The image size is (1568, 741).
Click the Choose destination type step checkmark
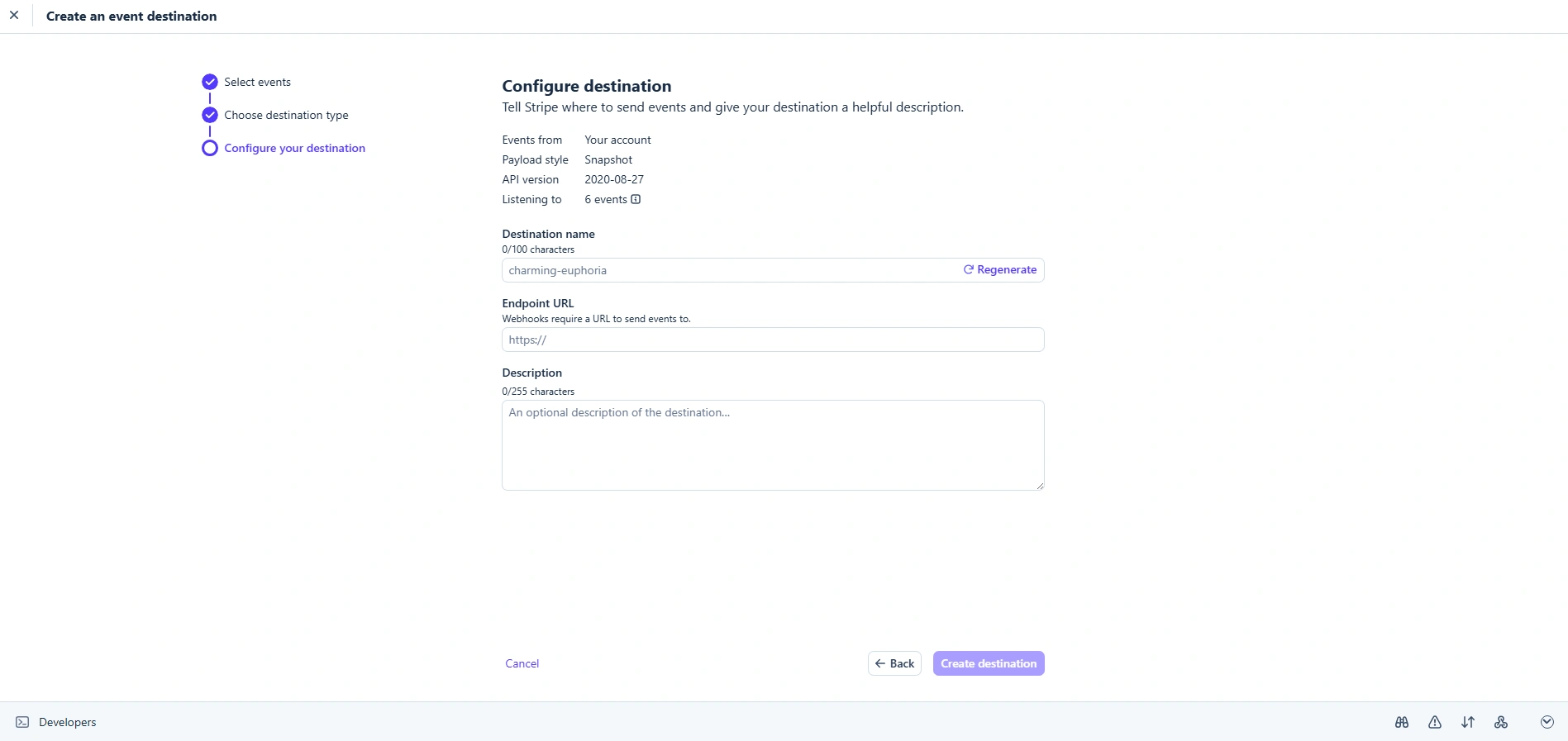point(210,115)
